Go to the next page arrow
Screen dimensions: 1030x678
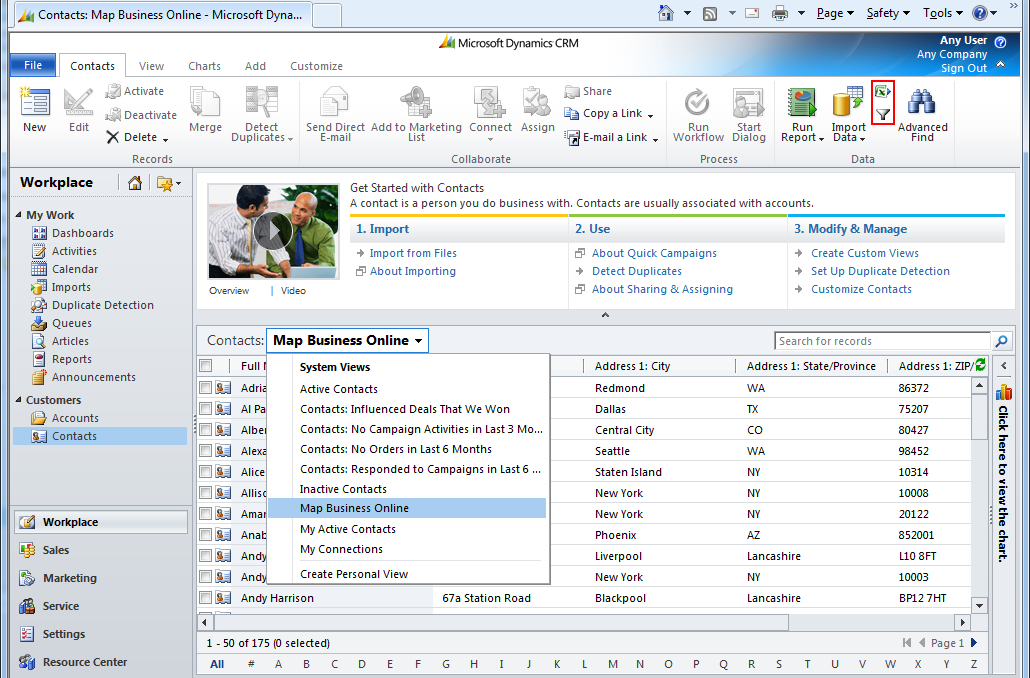974,643
